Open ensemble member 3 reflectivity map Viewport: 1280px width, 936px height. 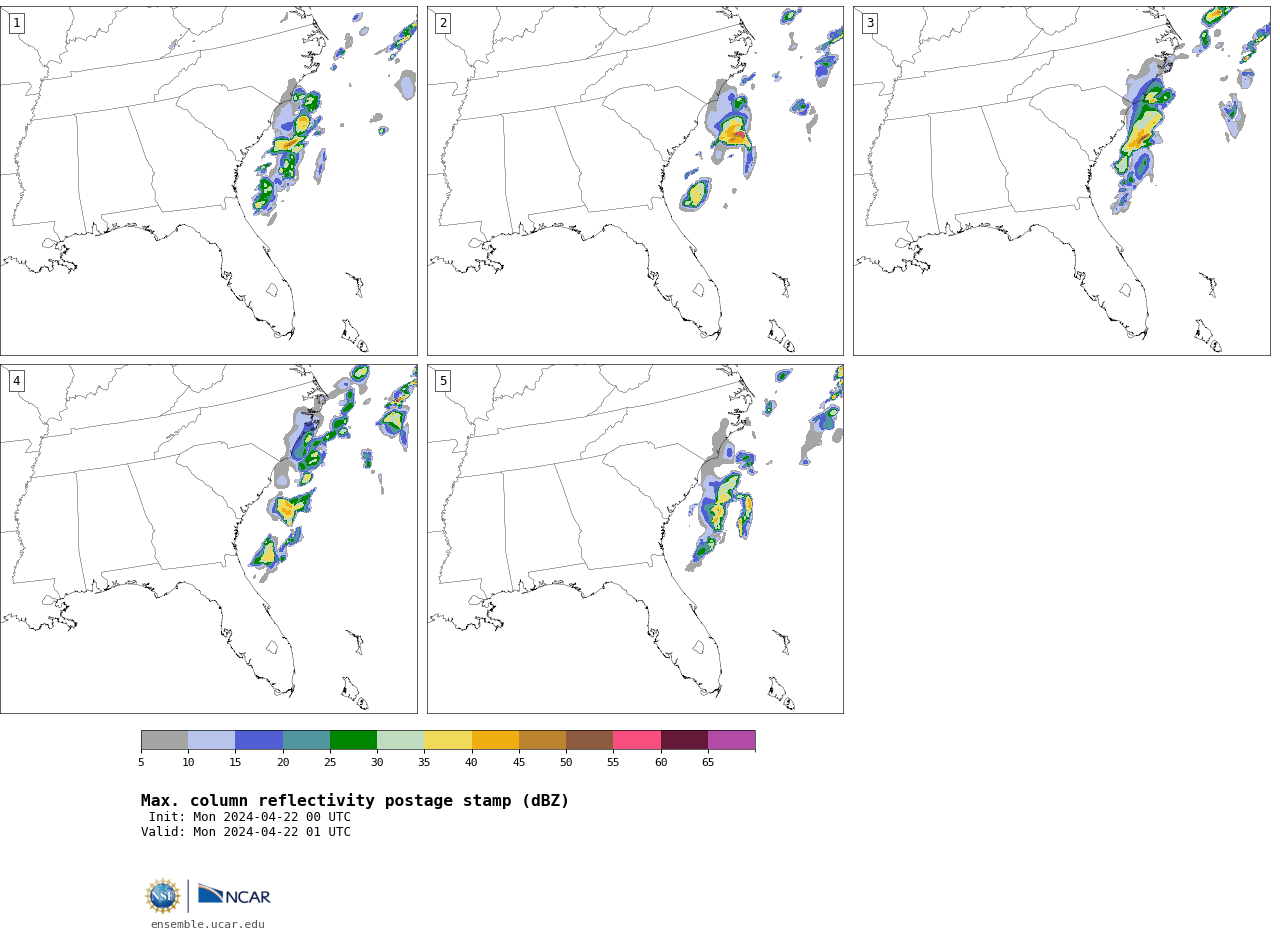[x=1062, y=181]
